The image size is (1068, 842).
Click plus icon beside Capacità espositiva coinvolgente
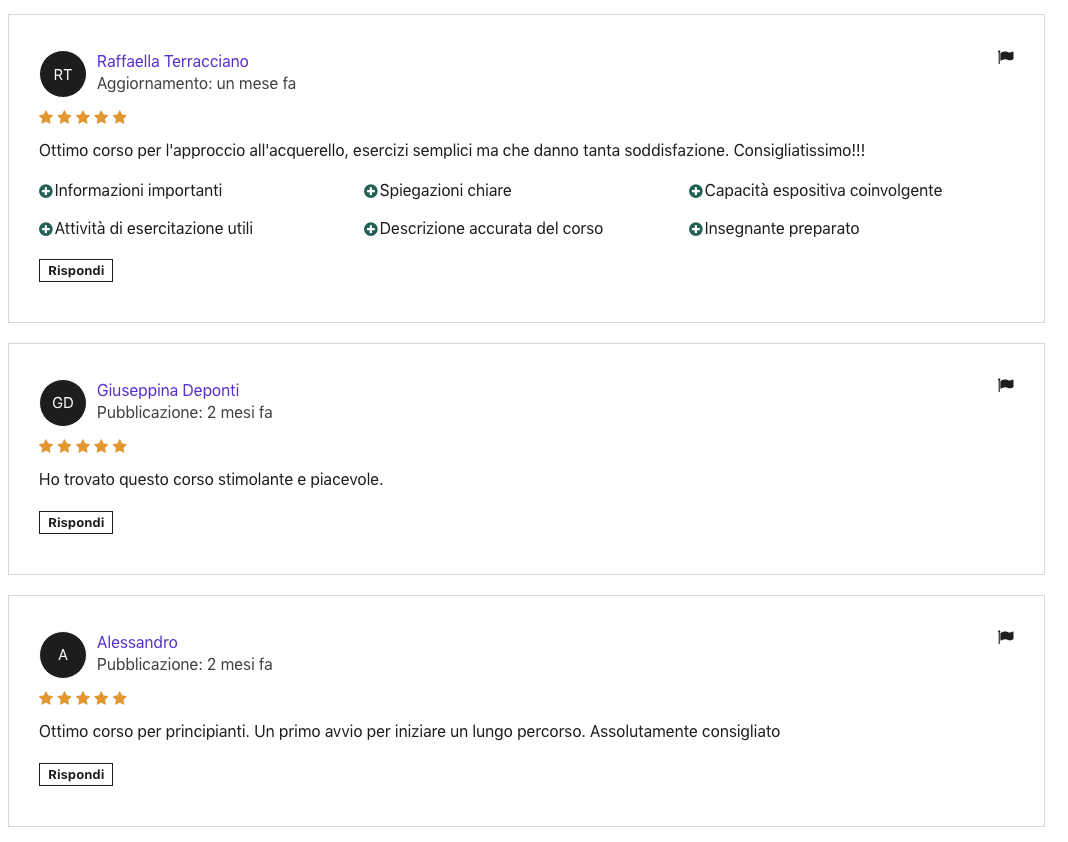point(695,191)
